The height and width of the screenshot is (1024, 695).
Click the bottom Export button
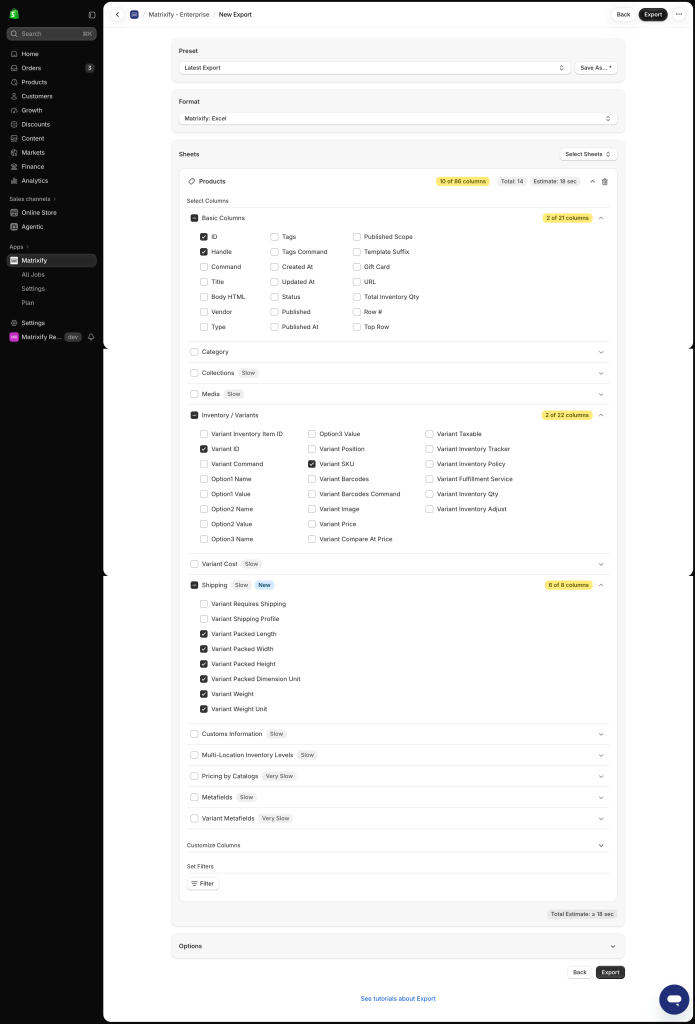tap(610, 972)
